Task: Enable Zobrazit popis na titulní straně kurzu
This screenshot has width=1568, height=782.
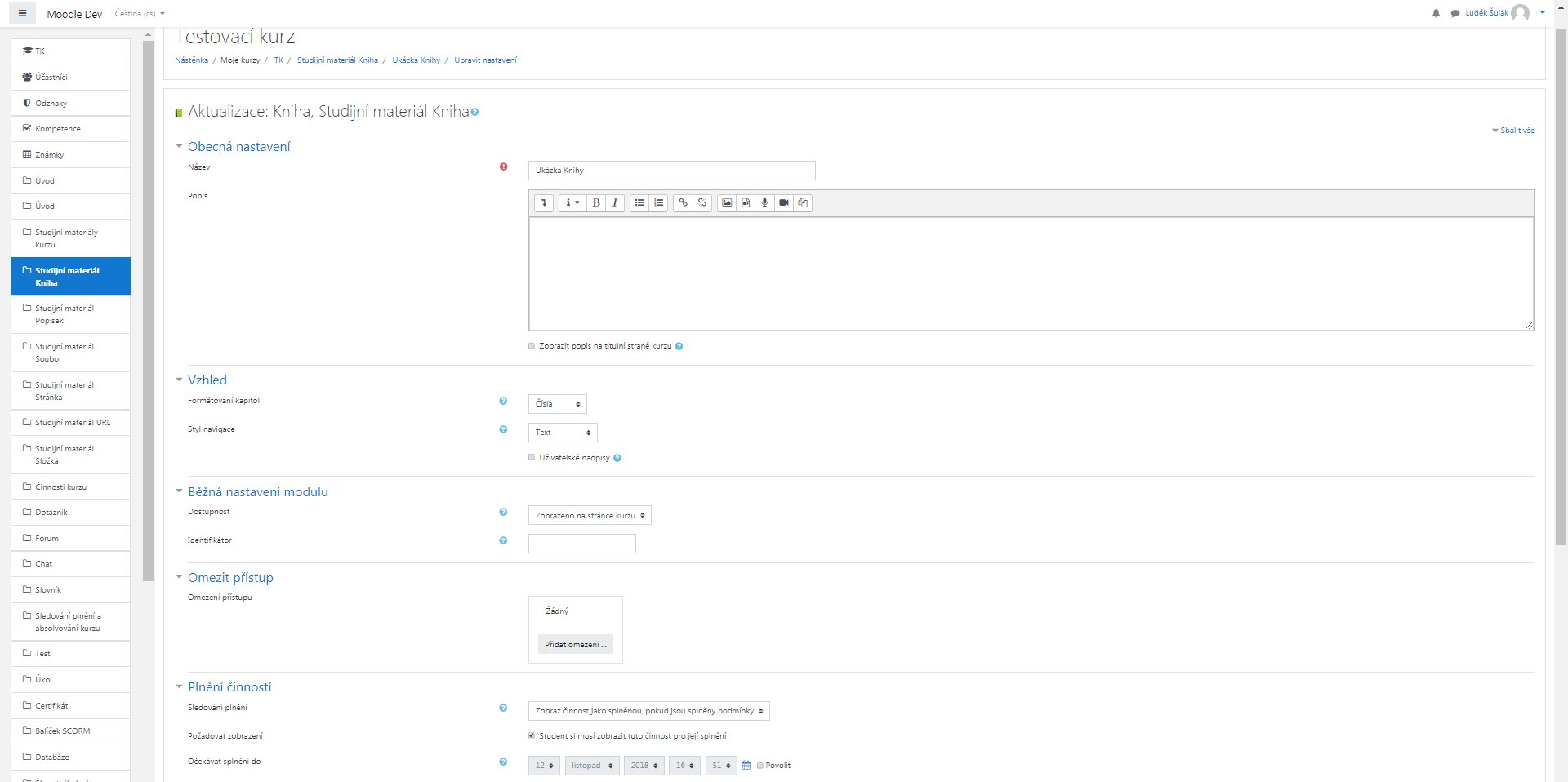Action: point(532,346)
